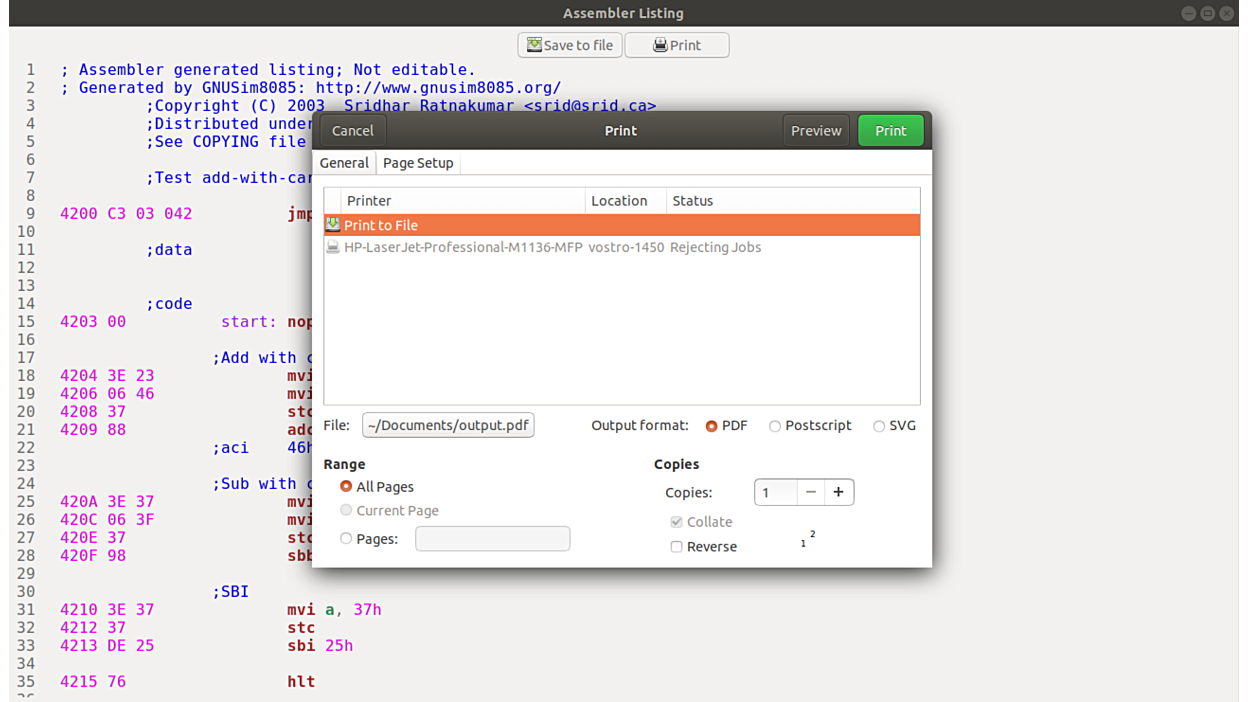This screenshot has width=1248, height=702.
Task: Select the Pages range radio button
Action: (x=346, y=539)
